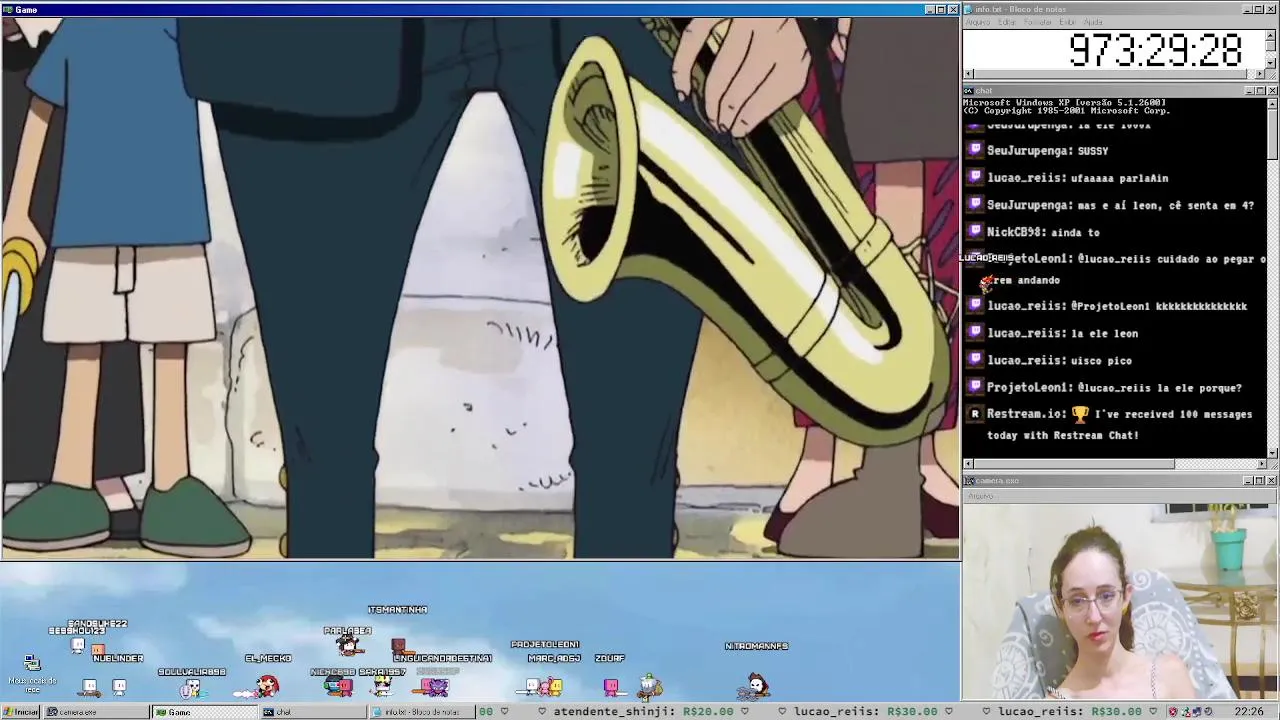The image size is (1280, 720).
Task: Click the message 'la ele porque?'
Action: click(x=1199, y=387)
